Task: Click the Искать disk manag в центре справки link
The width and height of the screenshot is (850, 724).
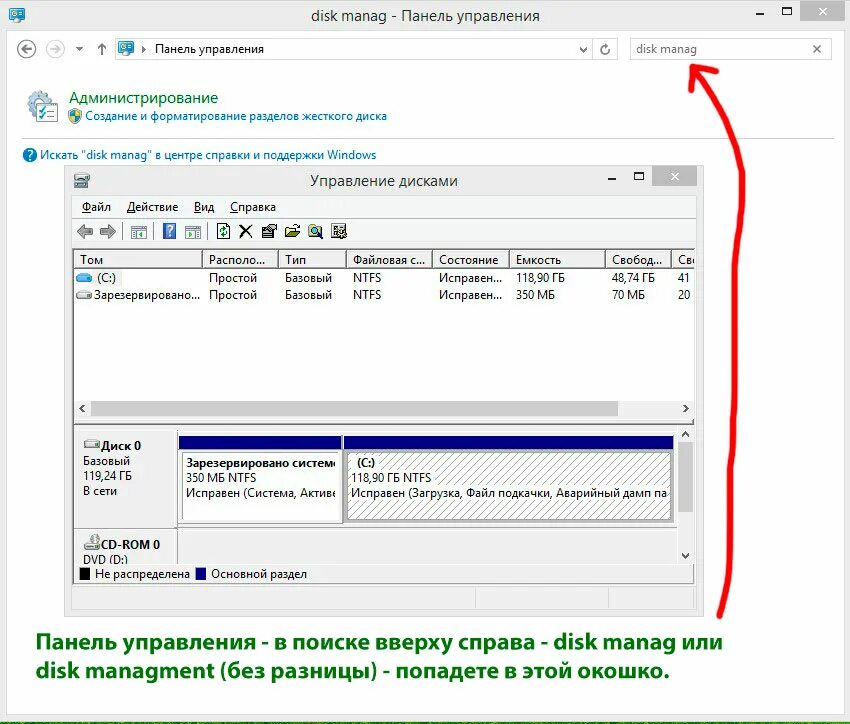Action: tap(208, 155)
